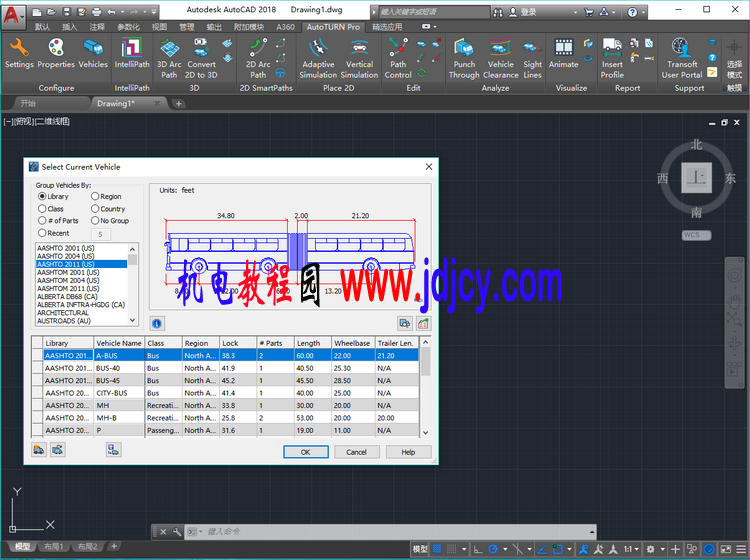Select AUSTROADS (AU) library

tap(64, 321)
